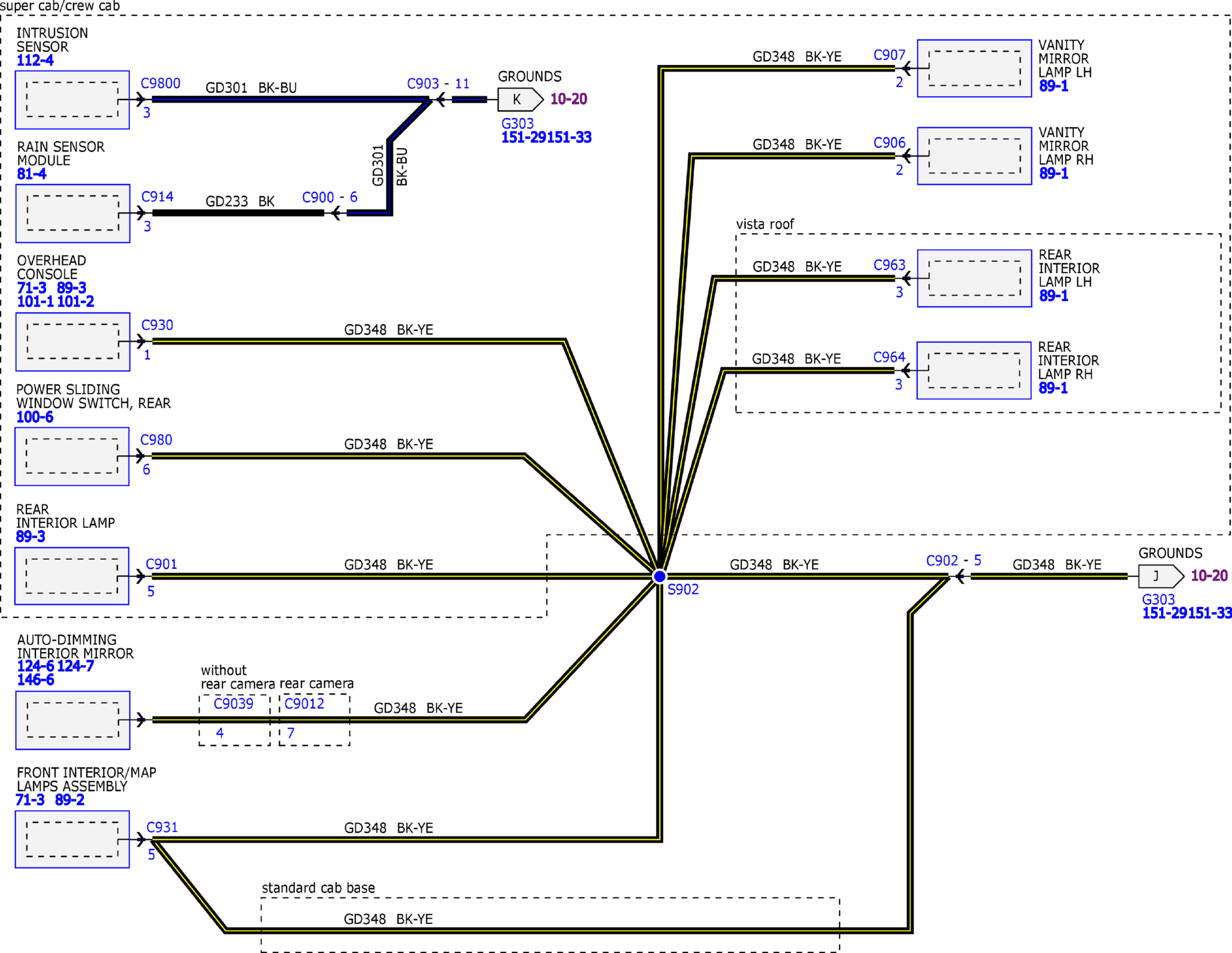Click the G303 label under ground J
This screenshot has height=953, width=1232.
(1158, 600)
